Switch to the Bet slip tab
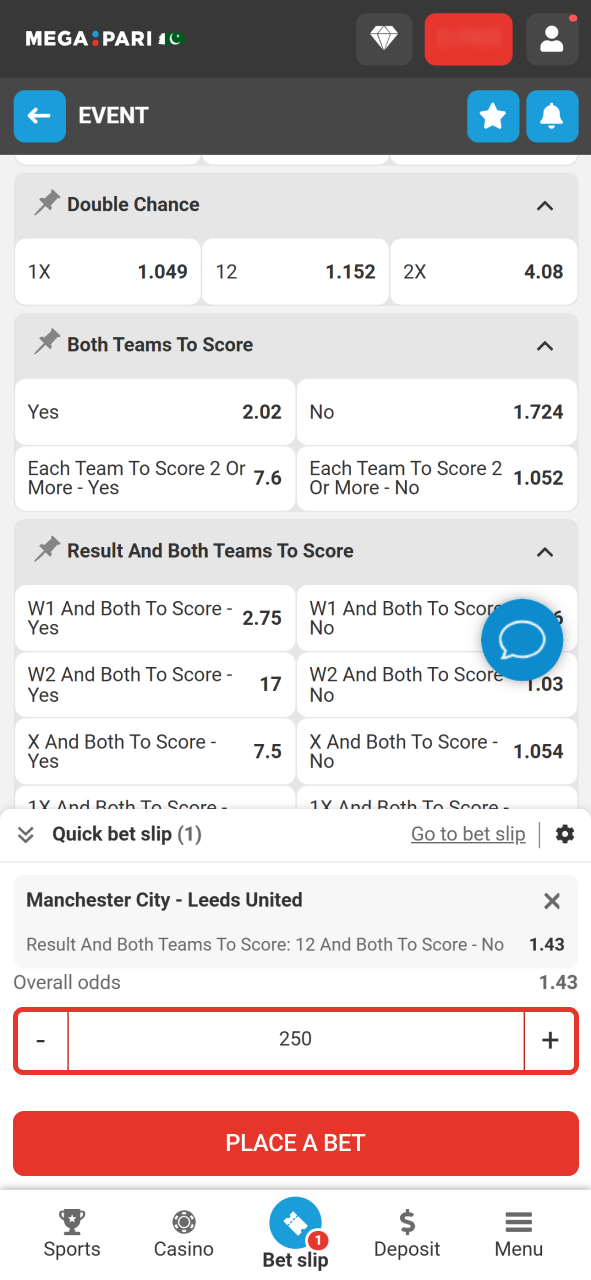 coord(295,1233)
